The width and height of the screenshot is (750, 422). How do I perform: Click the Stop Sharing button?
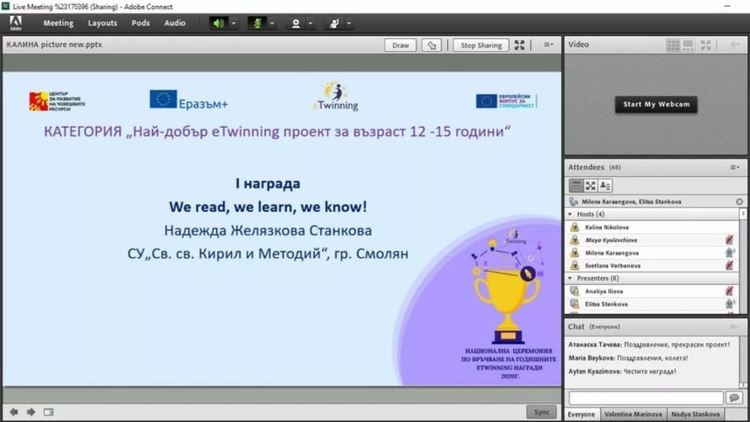pyautogui.click(x=480, y=45)
